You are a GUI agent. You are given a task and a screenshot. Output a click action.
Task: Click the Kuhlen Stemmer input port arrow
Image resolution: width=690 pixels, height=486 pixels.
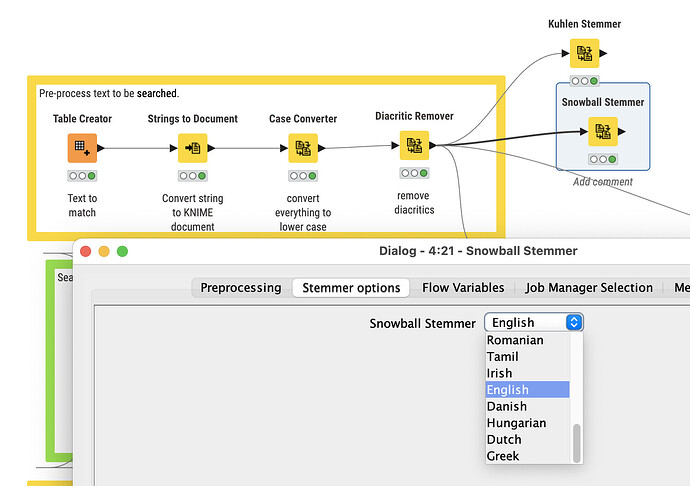[x=565, y=53]
